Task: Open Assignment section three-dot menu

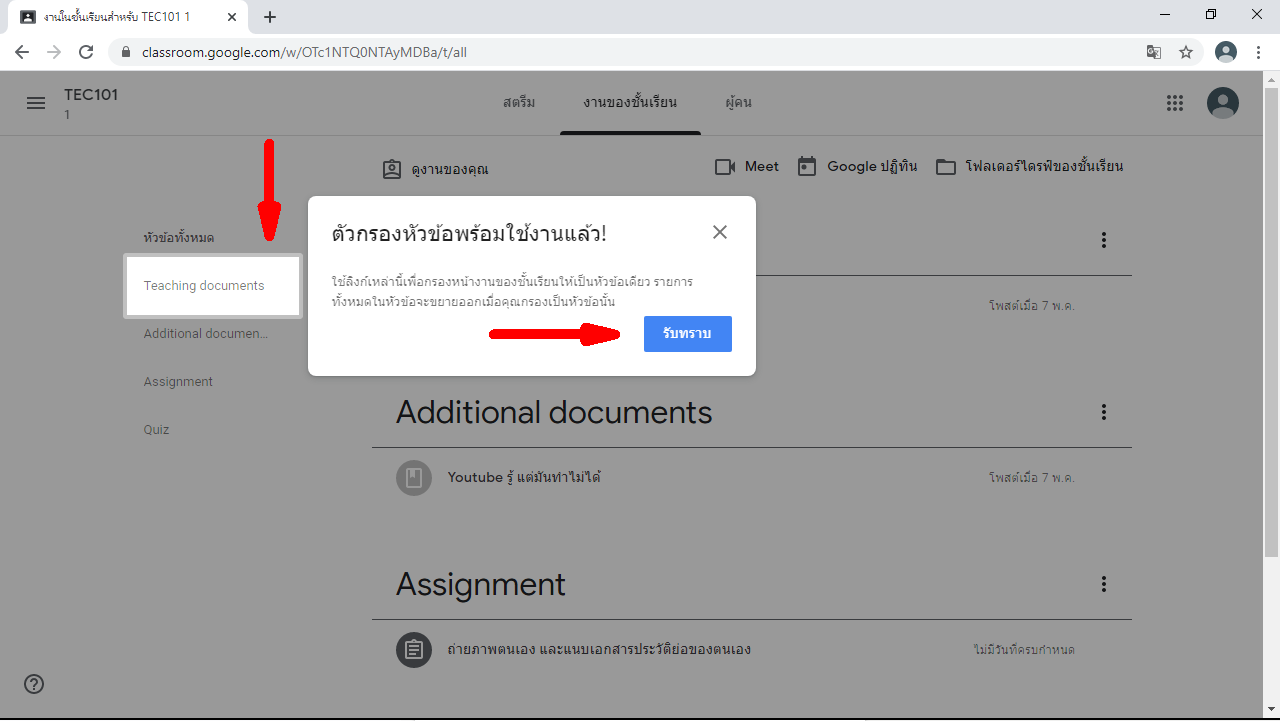Action: tap(1104, 584)
